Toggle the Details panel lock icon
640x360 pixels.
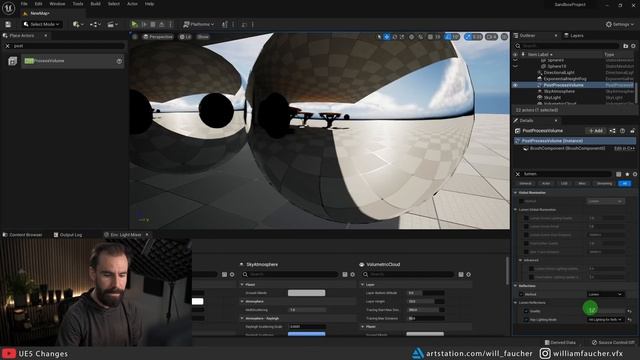click(x=632, y=131)
